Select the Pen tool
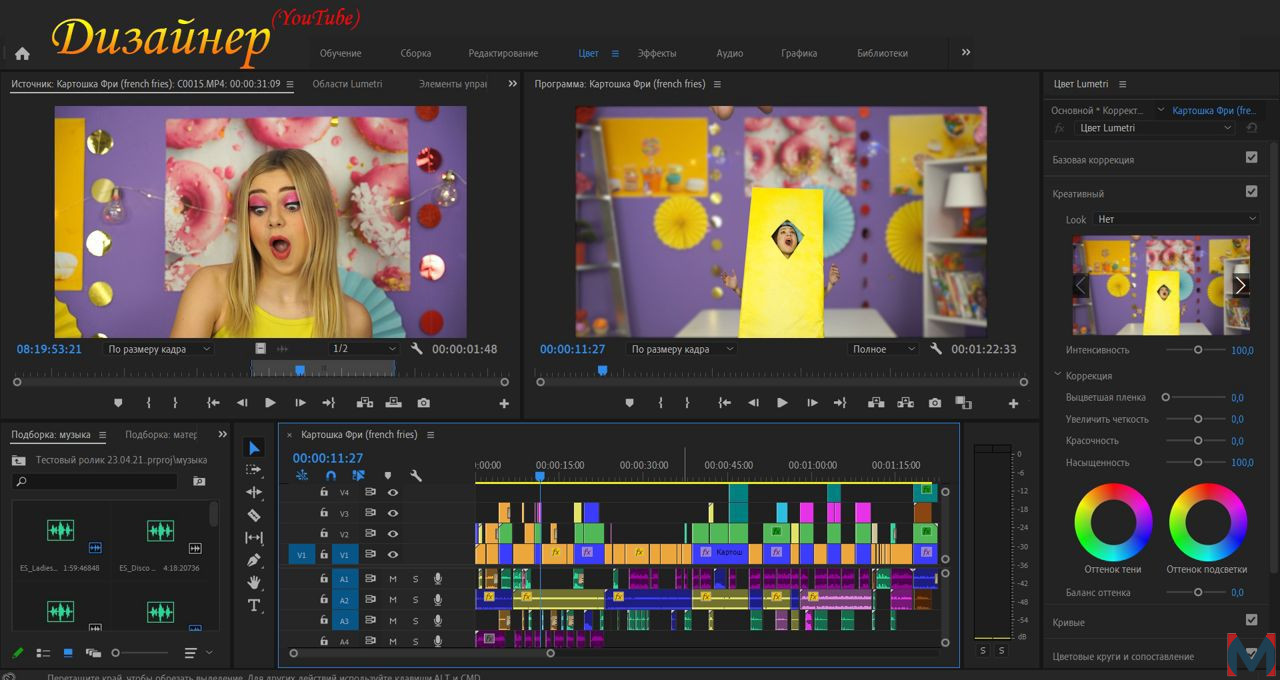The width and height of the screenshot is (1280, 680). (x=254, y=560)
